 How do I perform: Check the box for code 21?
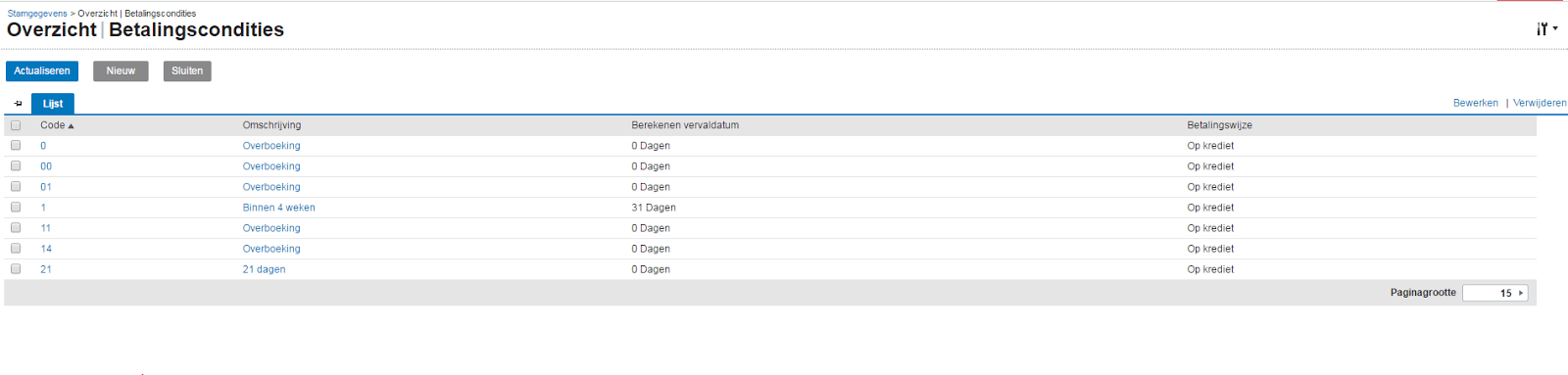click(x=16, y=268)
